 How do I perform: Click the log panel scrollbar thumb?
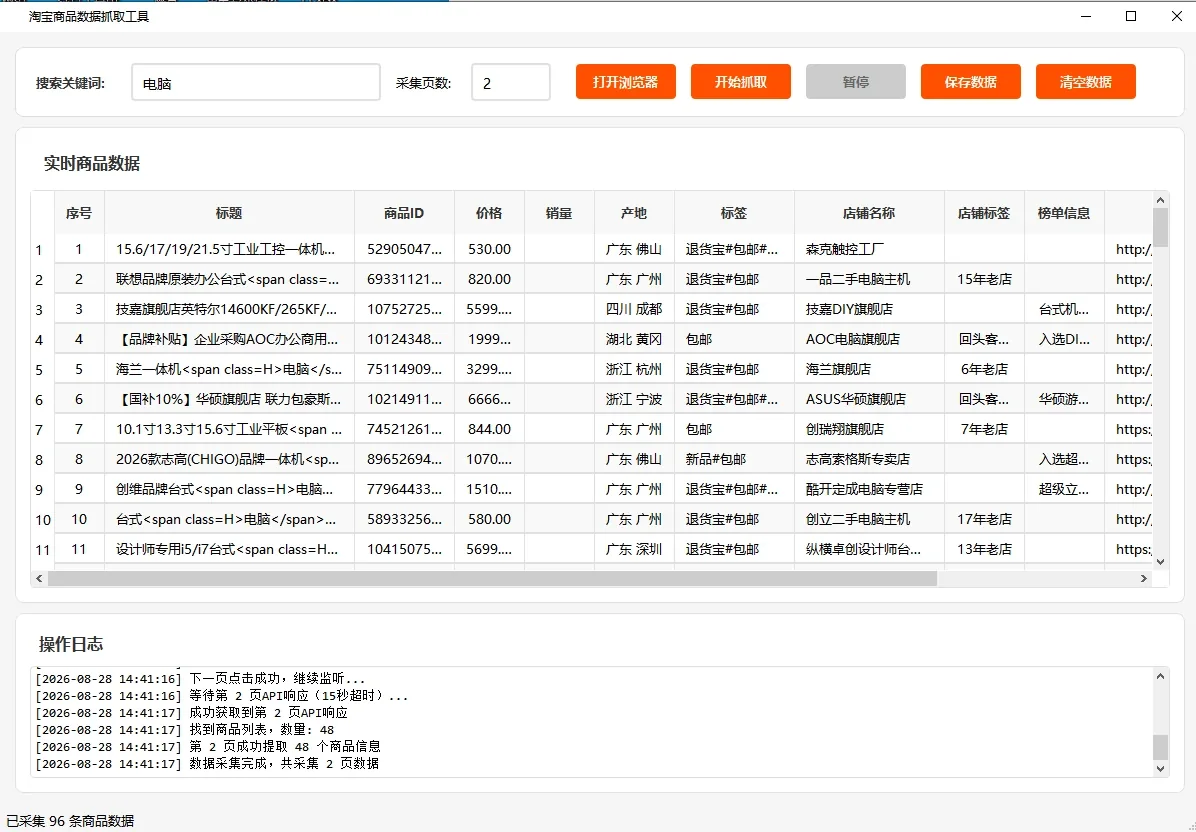pos(1160,747)
